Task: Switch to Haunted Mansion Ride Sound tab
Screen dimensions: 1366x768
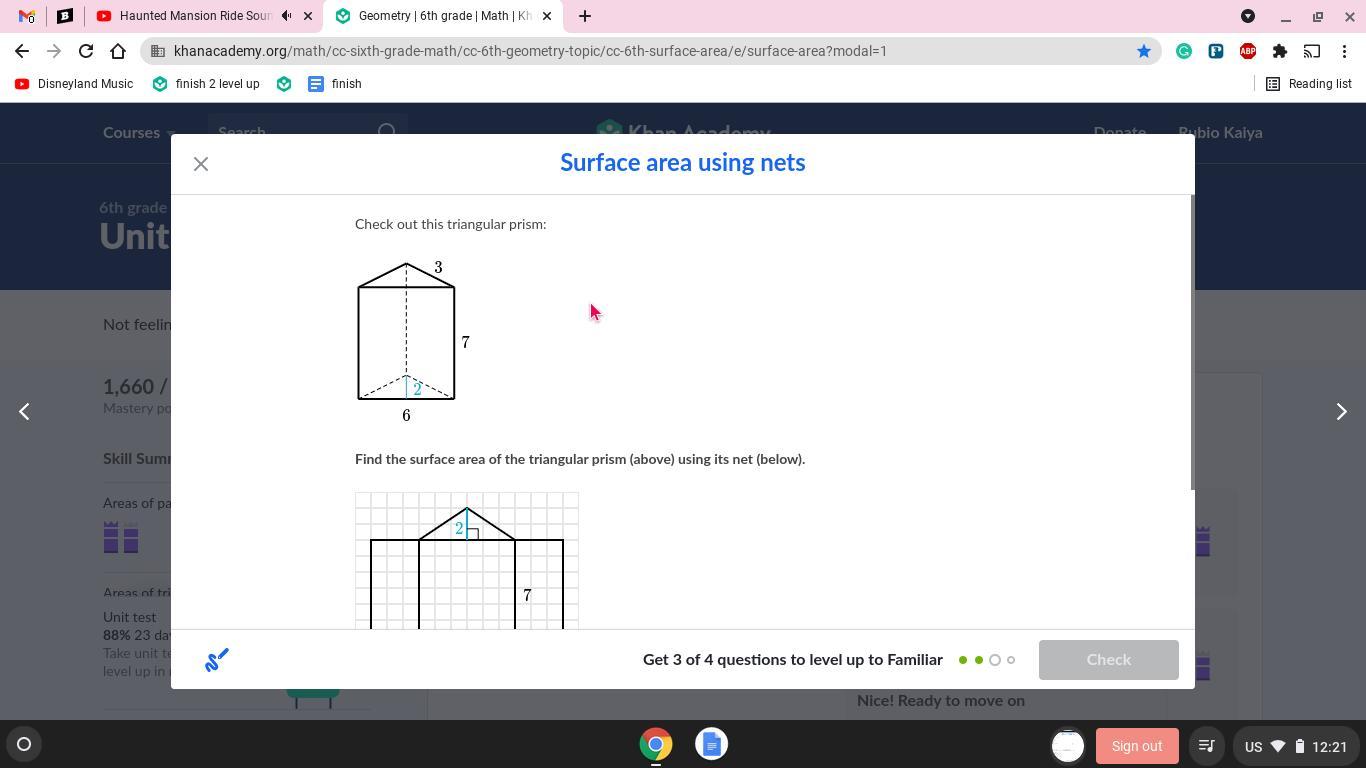Action: click(195, 16)
